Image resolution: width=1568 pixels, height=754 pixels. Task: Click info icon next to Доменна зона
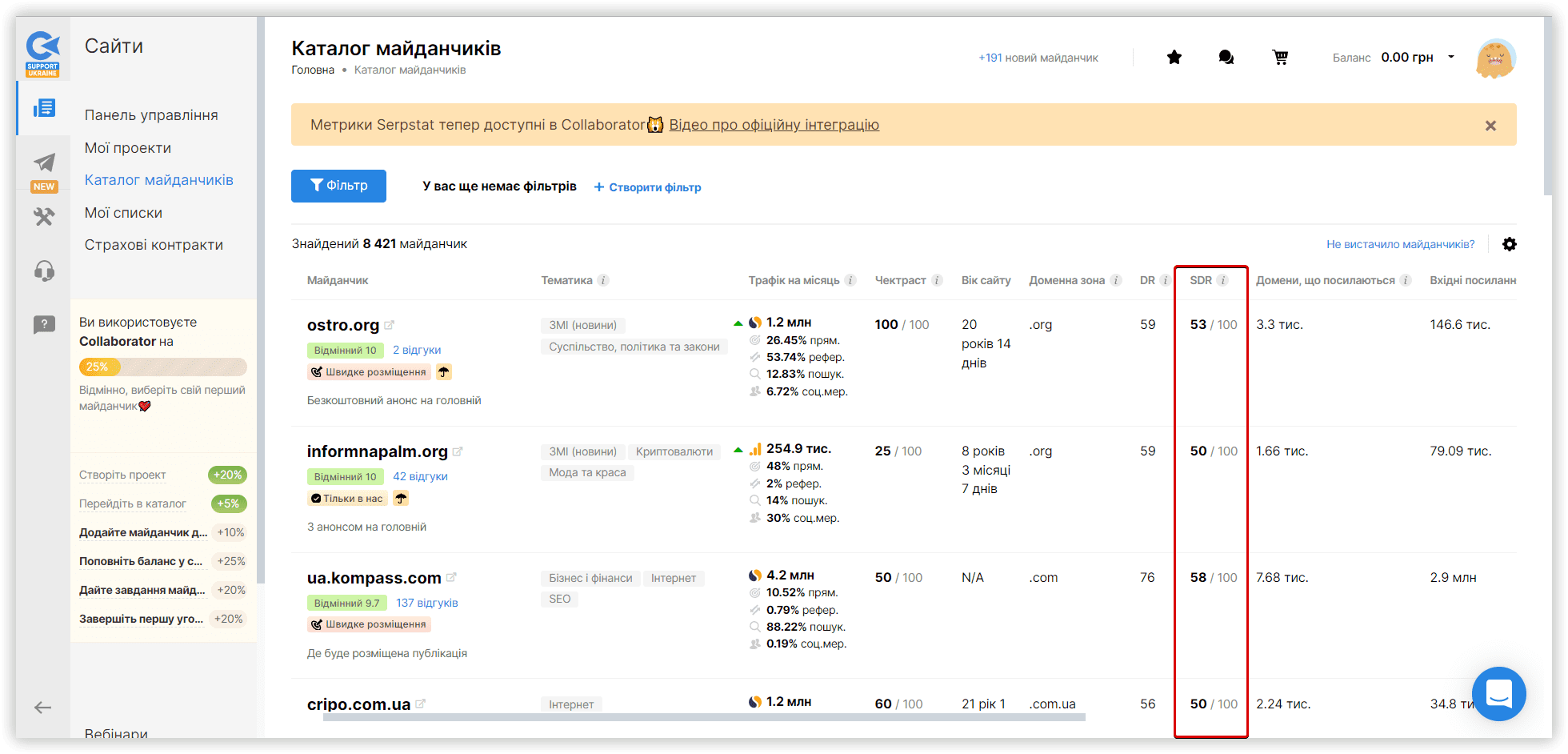(x=1117, y=280)
